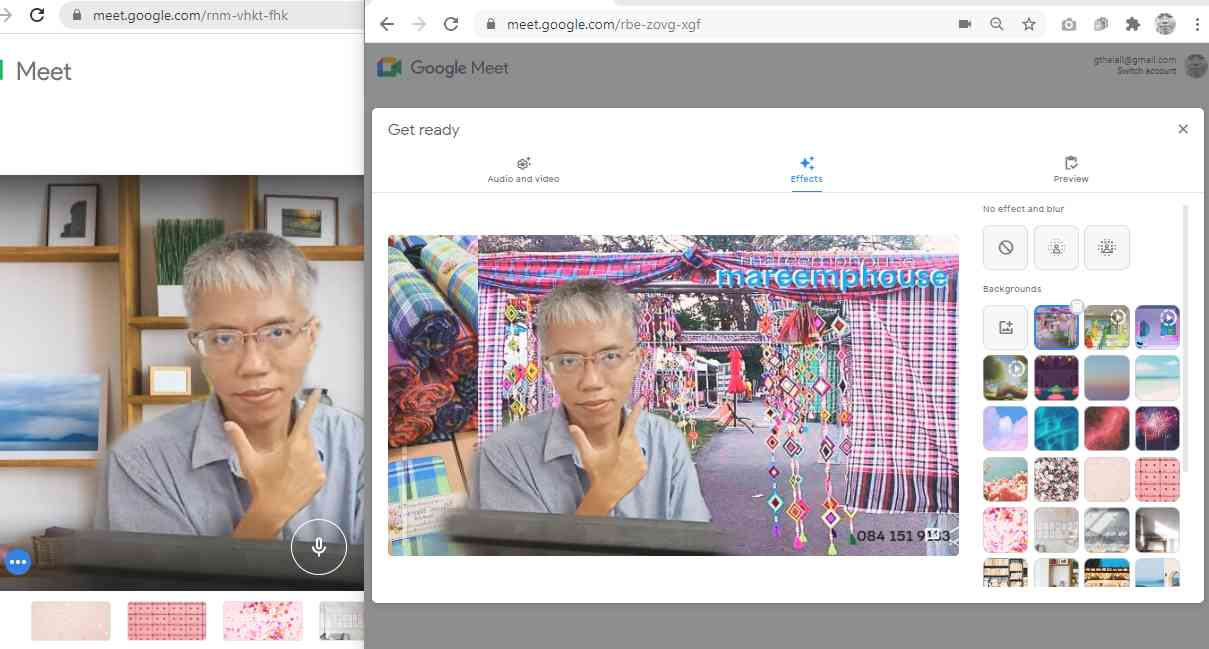Screen dimensions: 1209x649
Task: Open the Chrome extensions puzzle menu
Action: [1132, 24]
